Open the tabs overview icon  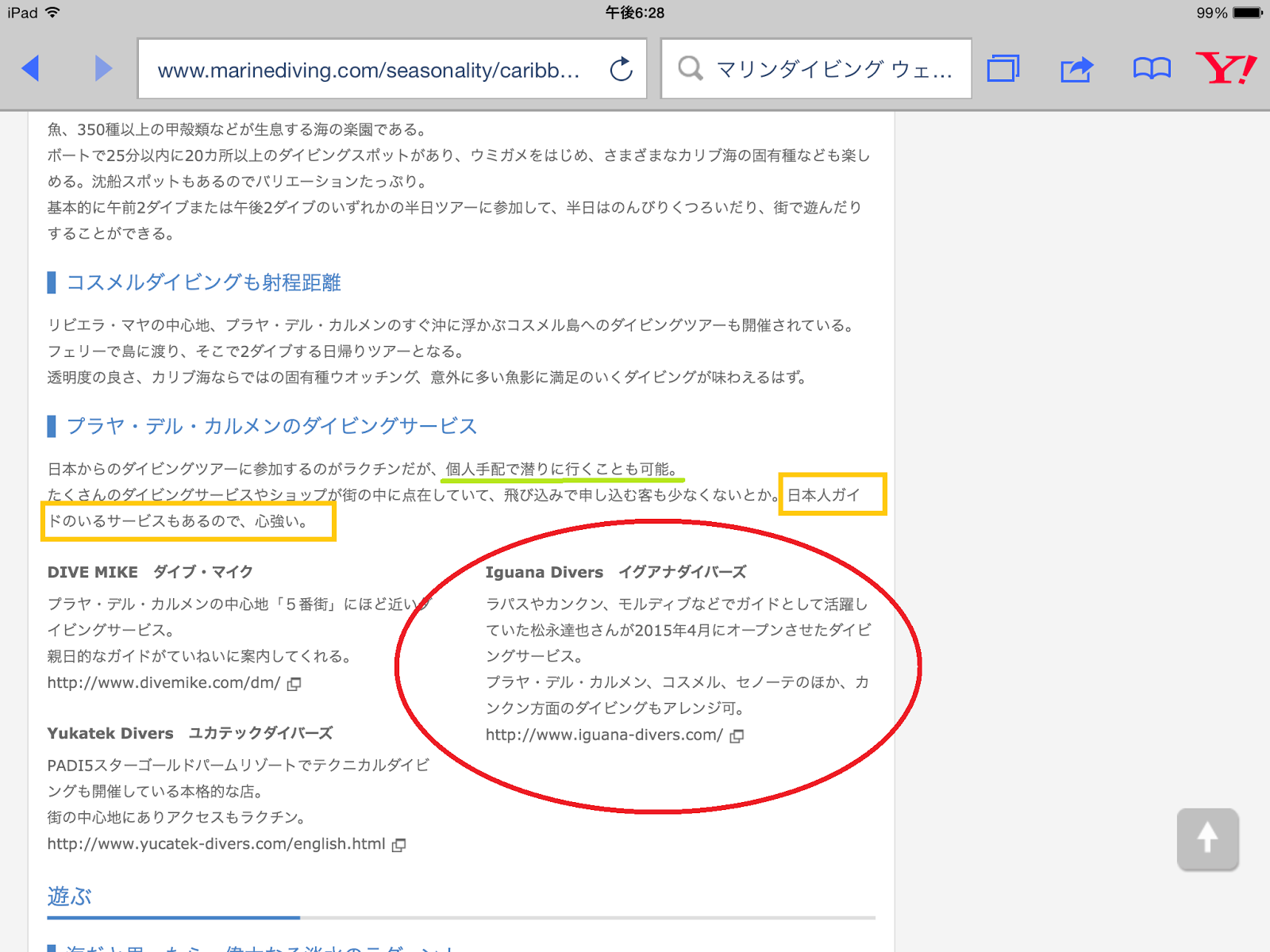[1003, 68]
